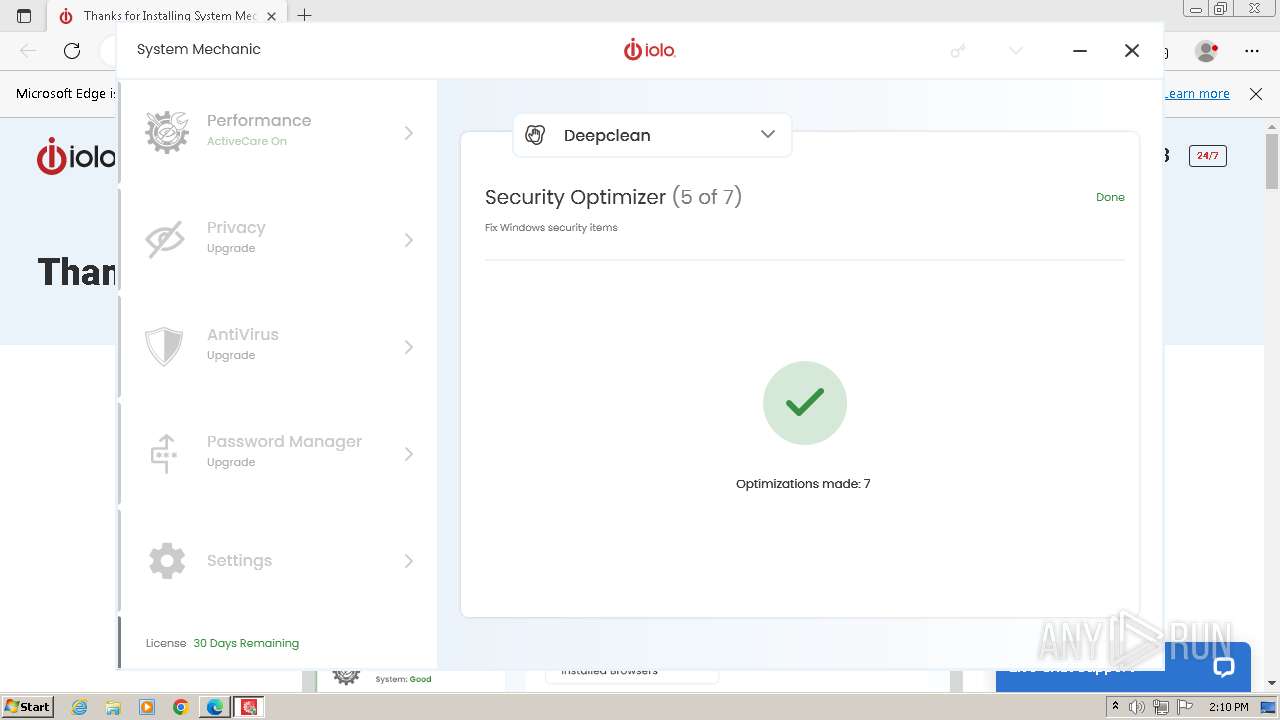Screen dimensions: 1280x720
Task: Click iolo logo on the webpage
Action: tap(76, 157)
